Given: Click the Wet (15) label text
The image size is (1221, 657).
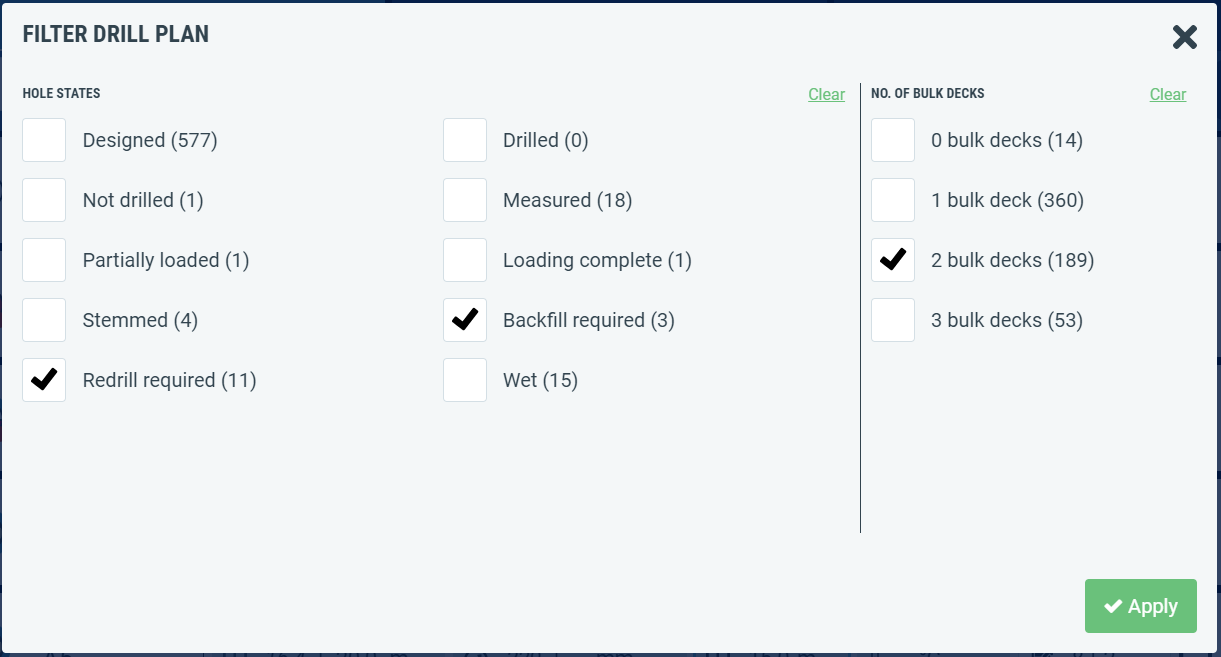Looking at the screenshot, I should tap(541, 380).
